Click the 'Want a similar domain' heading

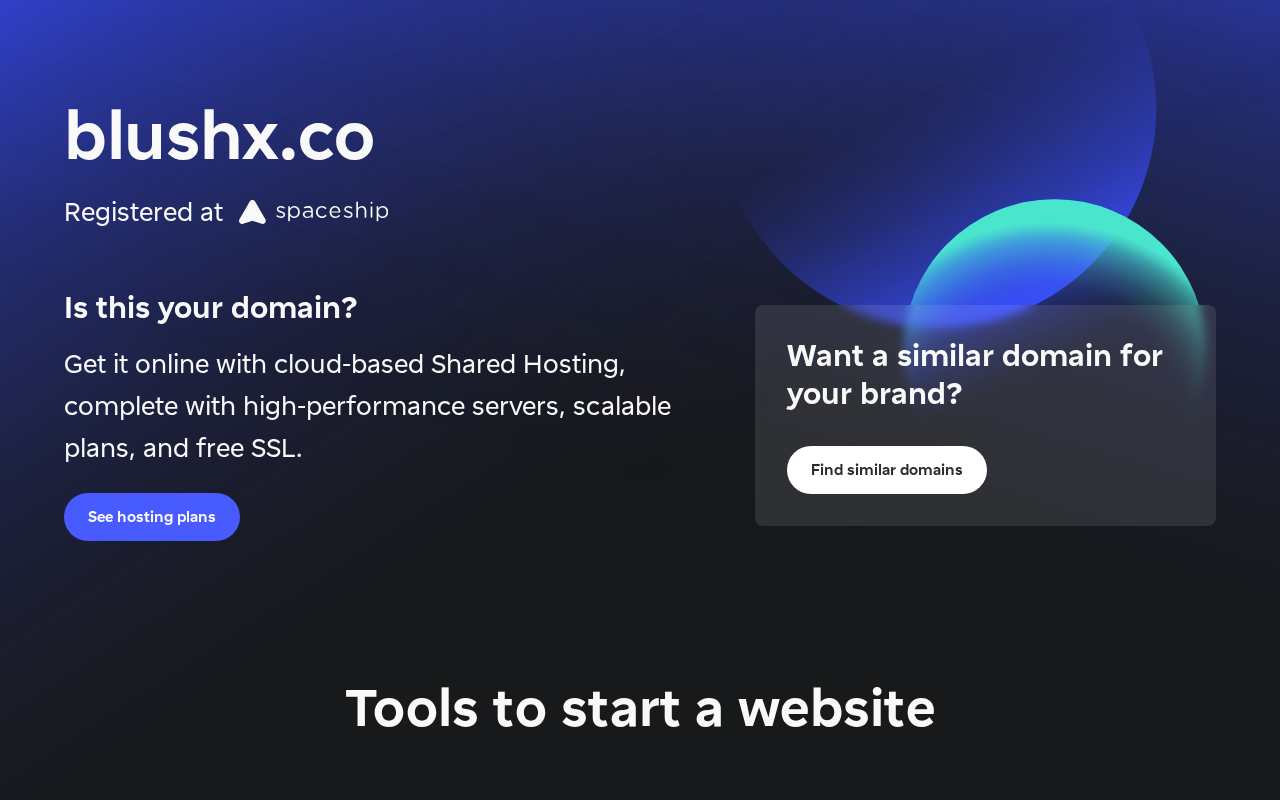click(x=975, y=374)
